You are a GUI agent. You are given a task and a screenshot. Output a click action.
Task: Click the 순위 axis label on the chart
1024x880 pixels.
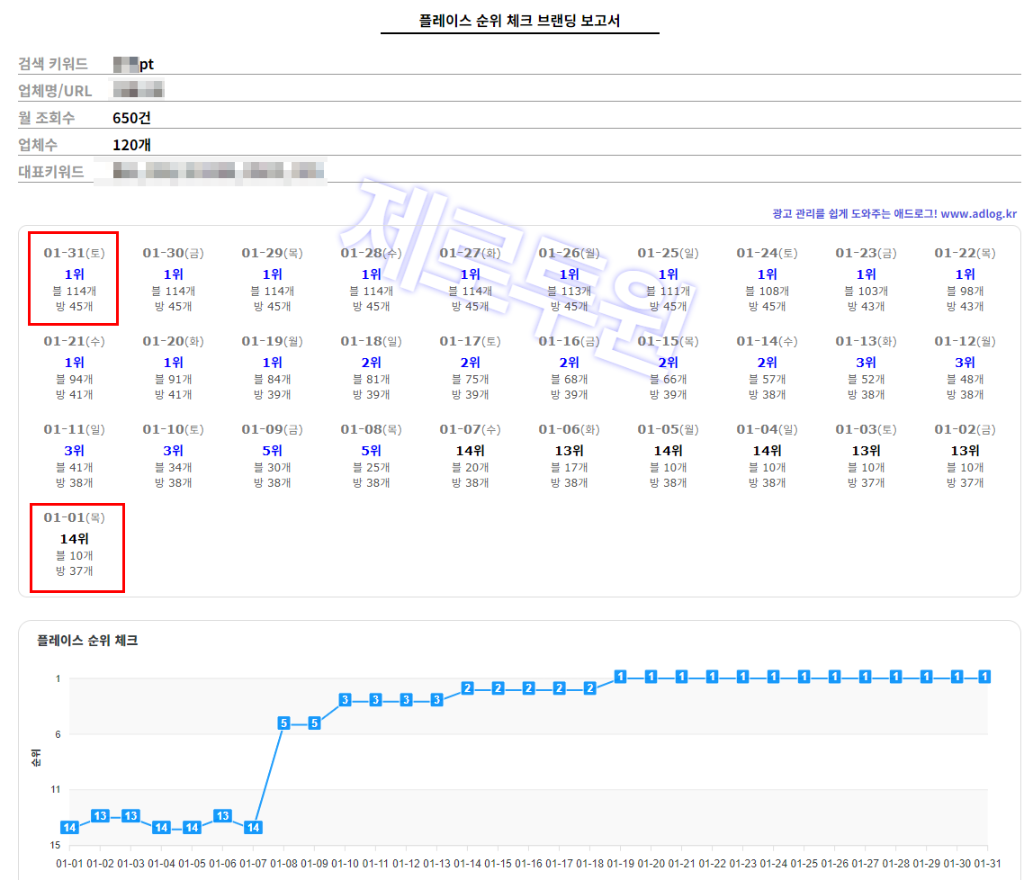tap(38, 757)
